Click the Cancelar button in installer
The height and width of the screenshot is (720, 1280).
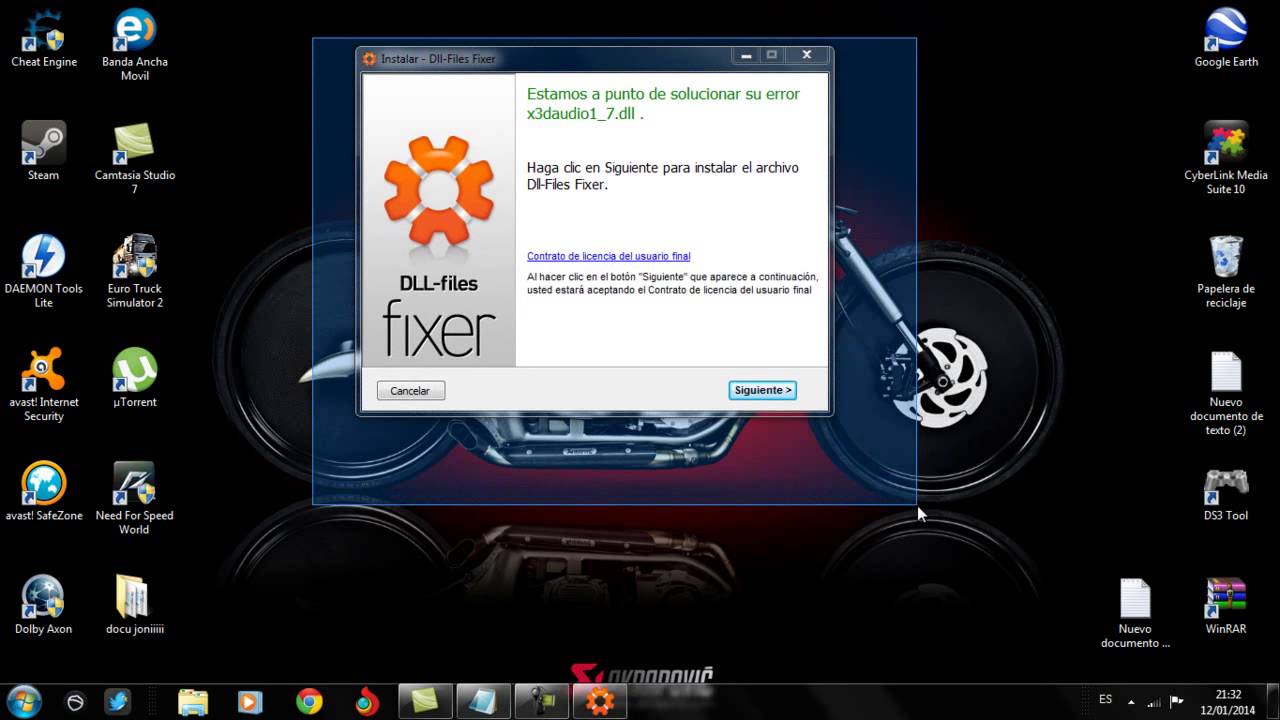[x=410, y=391]
